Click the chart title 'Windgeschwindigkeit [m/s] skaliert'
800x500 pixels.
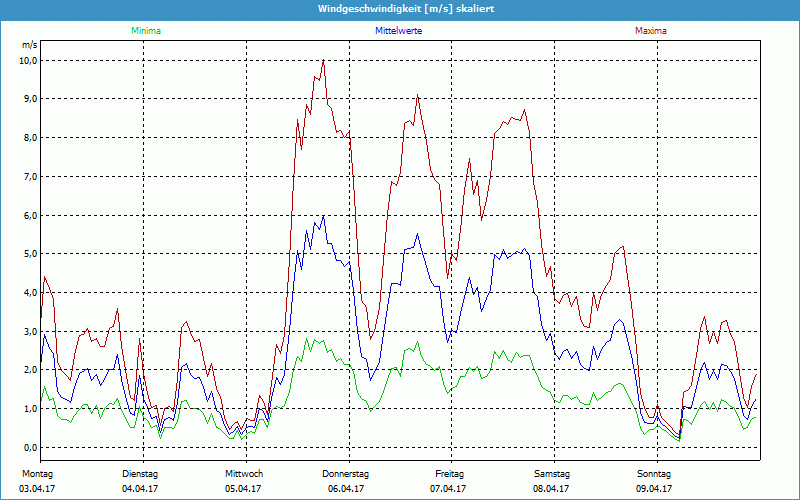click(406, 9)
